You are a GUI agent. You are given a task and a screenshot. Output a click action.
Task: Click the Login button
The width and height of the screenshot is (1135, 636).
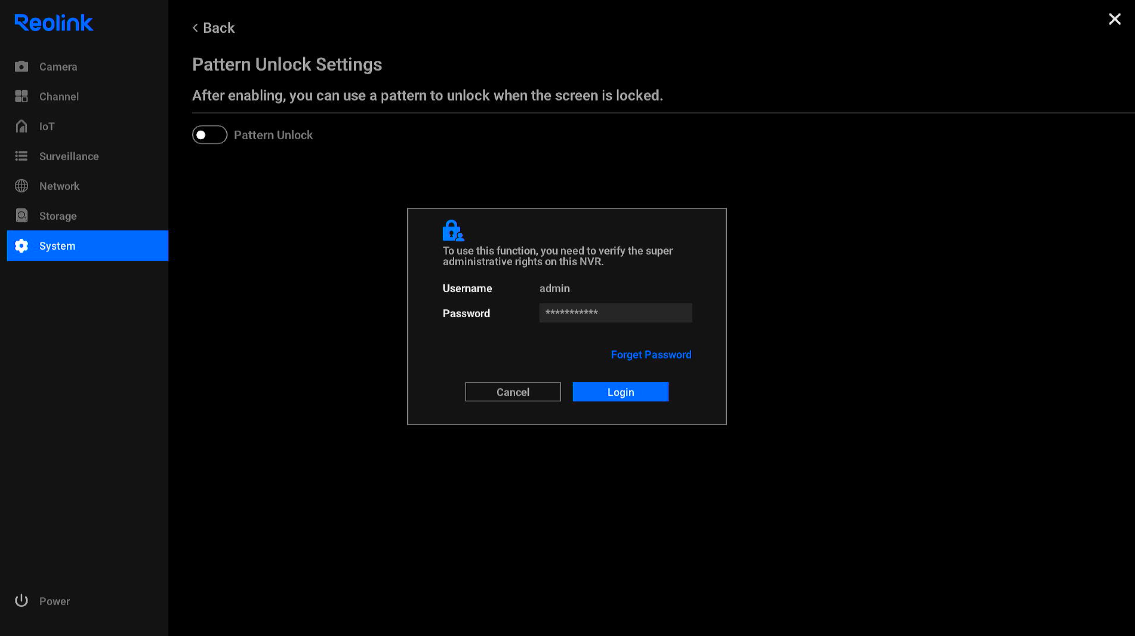coord(620,391)
